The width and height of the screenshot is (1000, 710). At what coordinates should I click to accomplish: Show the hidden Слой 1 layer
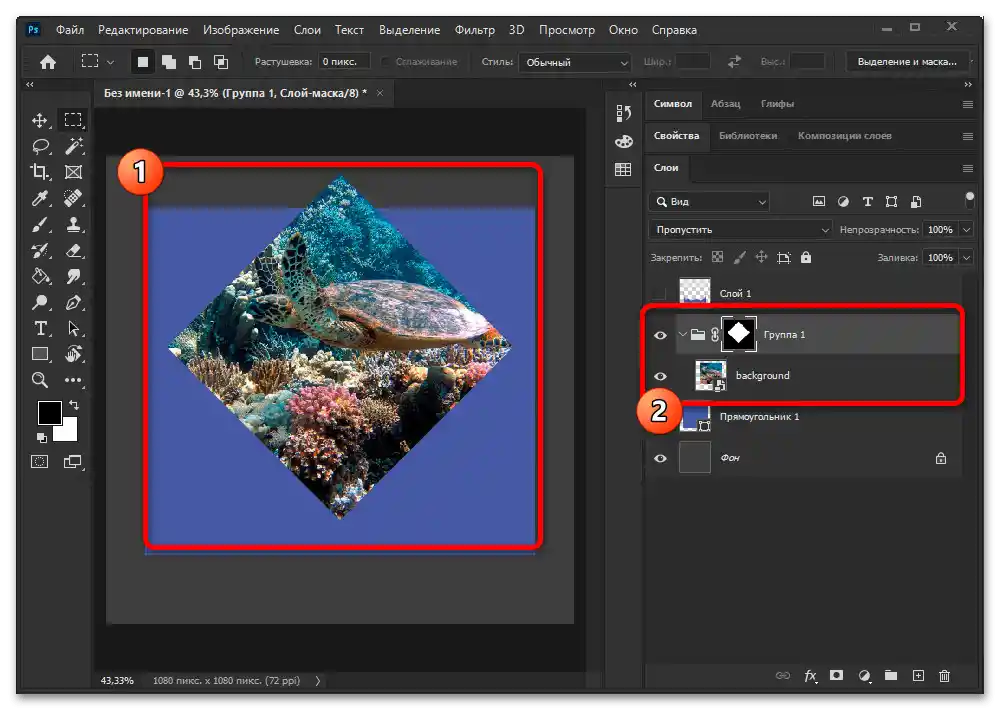click(x=660, y=293)
